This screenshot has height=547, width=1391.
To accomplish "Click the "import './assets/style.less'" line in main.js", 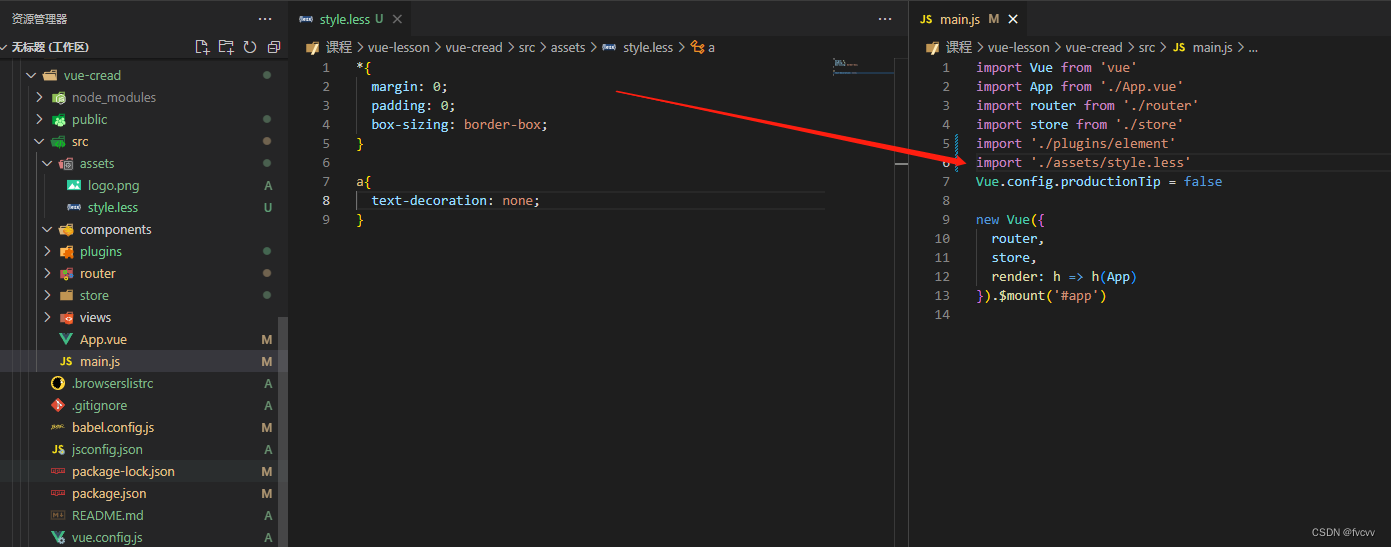I will tap(1084, 162).
